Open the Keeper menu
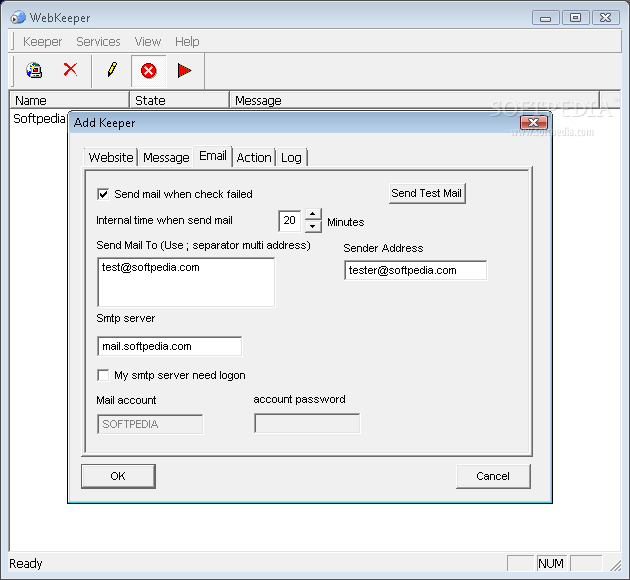 42,42
